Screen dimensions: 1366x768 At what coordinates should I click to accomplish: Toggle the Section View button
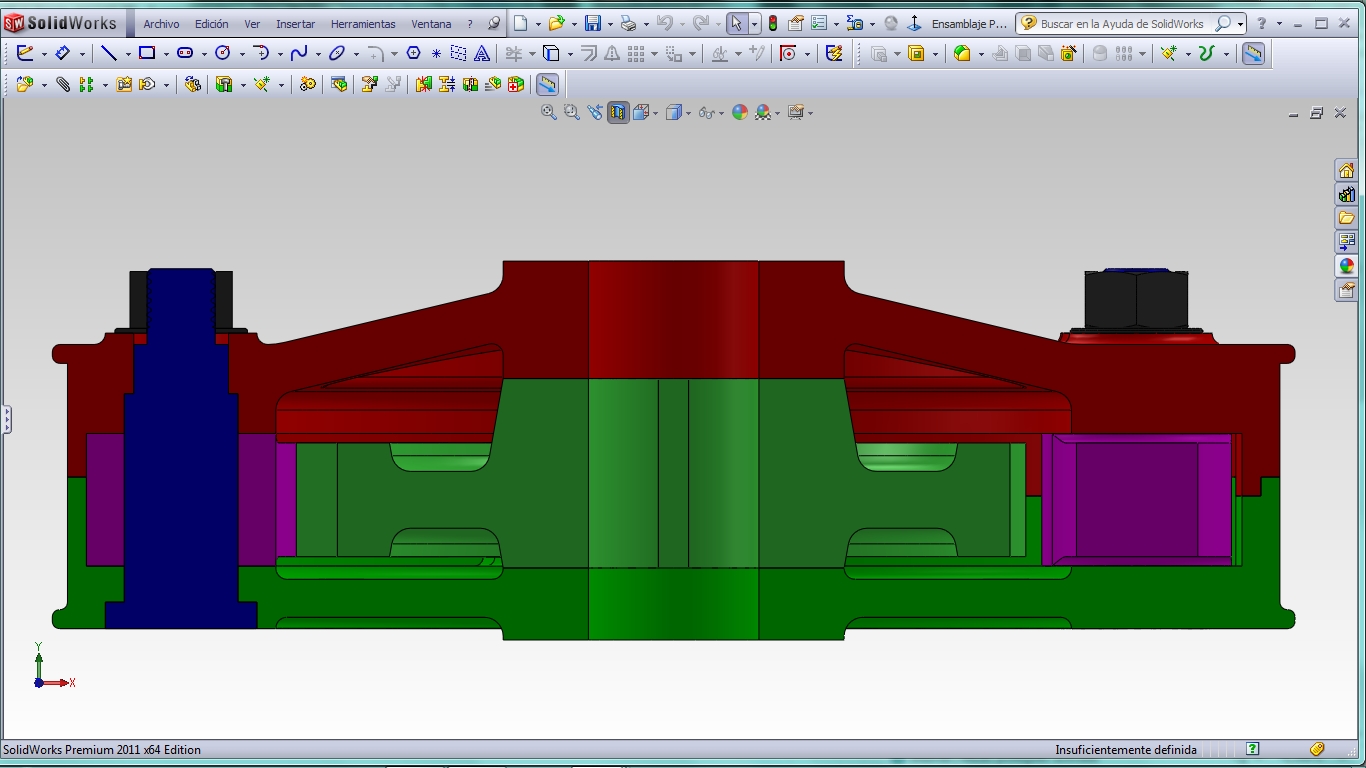tap(618, 113)
